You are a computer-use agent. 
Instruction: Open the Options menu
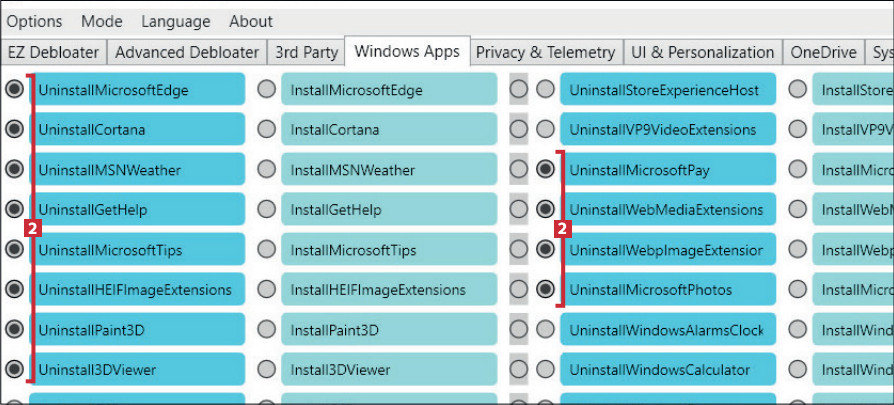pyautogui.click(x=34, y=21)
